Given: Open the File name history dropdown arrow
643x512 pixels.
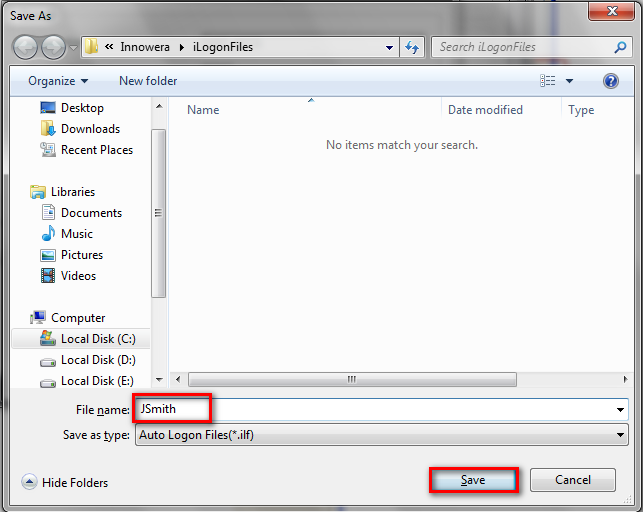Looking at the screenshot, I should pyautogui.click(x=620, y=409).
